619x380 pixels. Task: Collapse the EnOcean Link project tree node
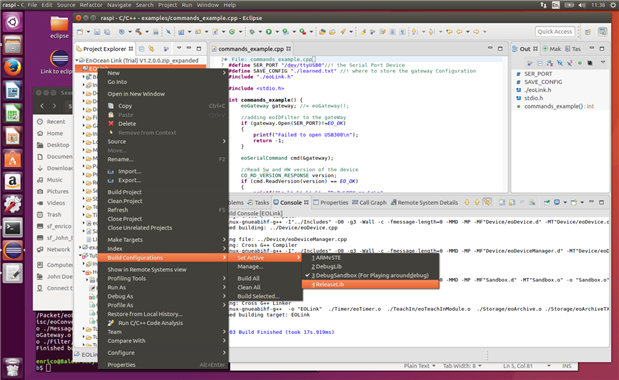click(77, 60)
